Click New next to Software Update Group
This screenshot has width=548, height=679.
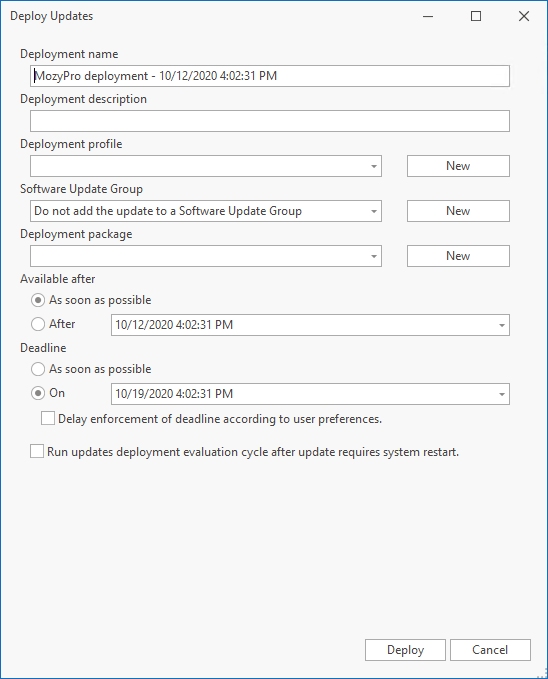click(x=458, y=211)
